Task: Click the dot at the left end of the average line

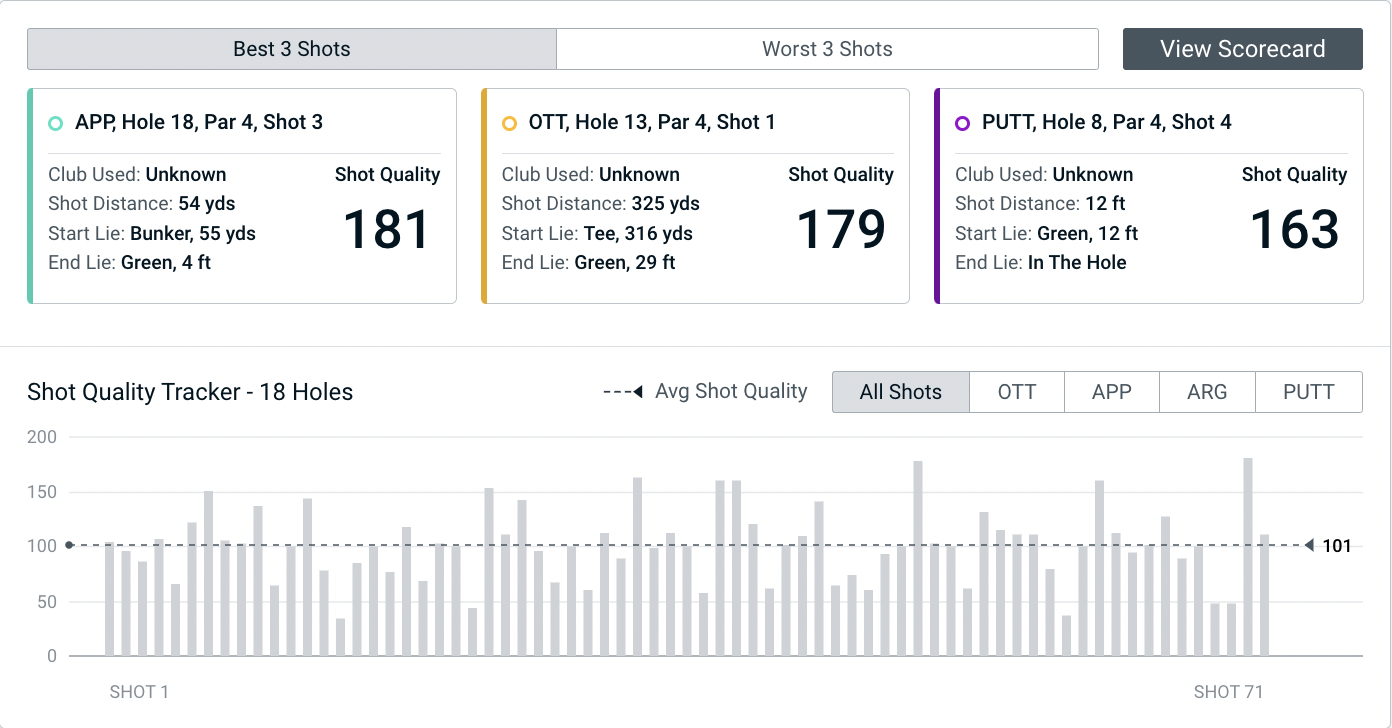Action: [69, 546]
